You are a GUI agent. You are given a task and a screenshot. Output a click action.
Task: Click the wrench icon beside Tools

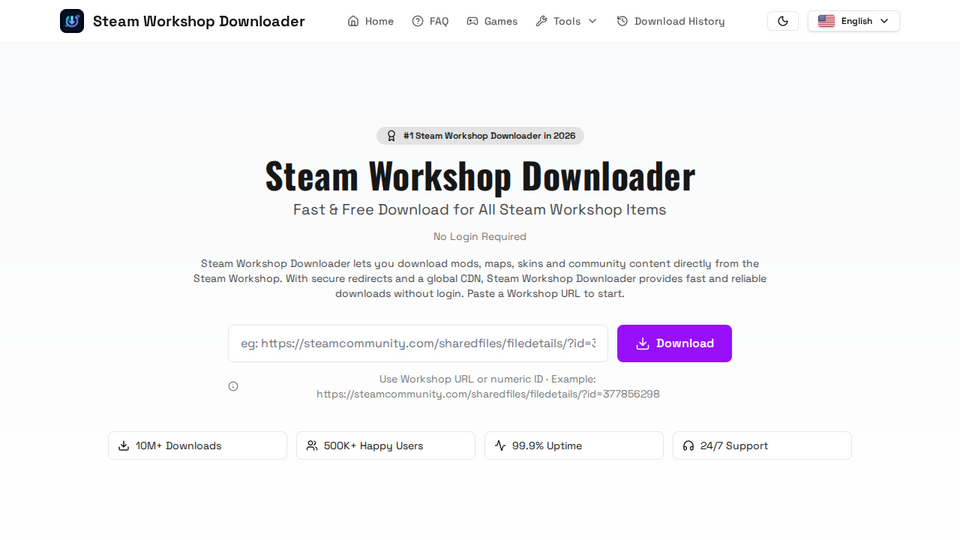click(x=541, y=21)
